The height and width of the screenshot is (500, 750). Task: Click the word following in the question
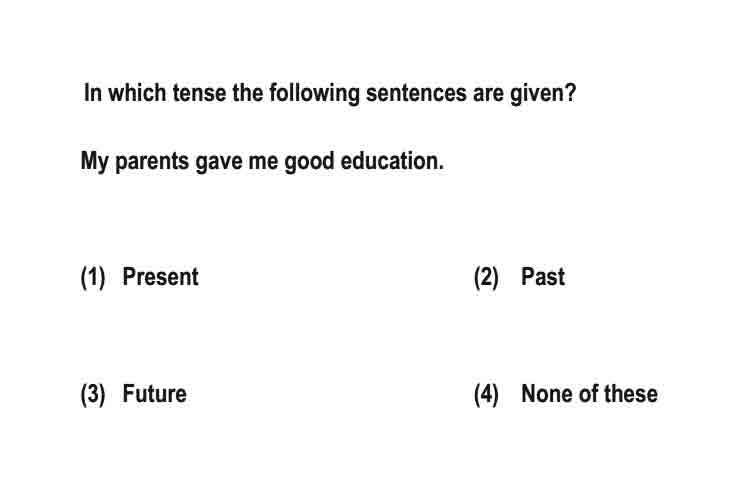314,93
